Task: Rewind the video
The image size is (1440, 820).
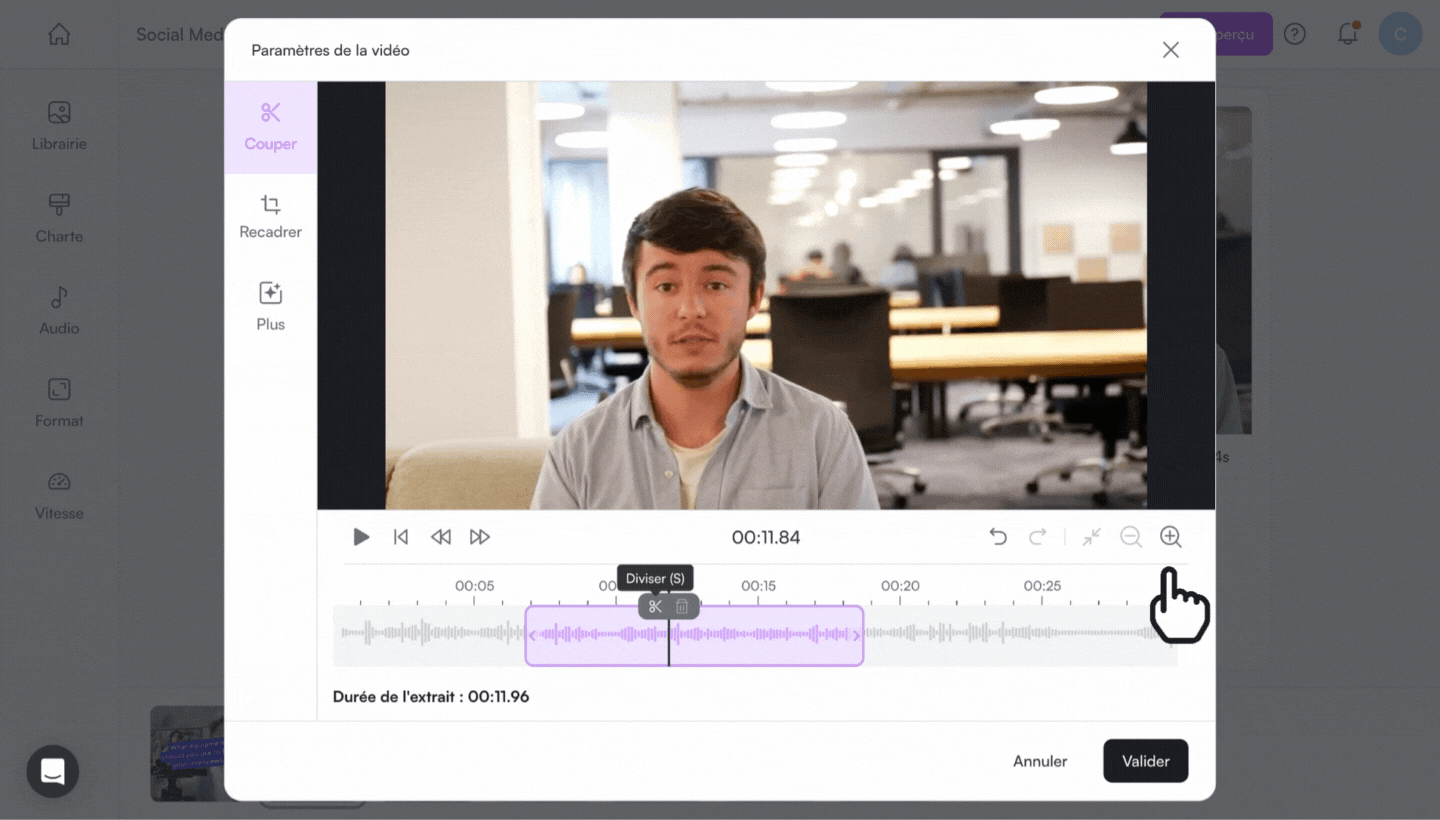Action: pyautogui.click(x=440, y=537)
